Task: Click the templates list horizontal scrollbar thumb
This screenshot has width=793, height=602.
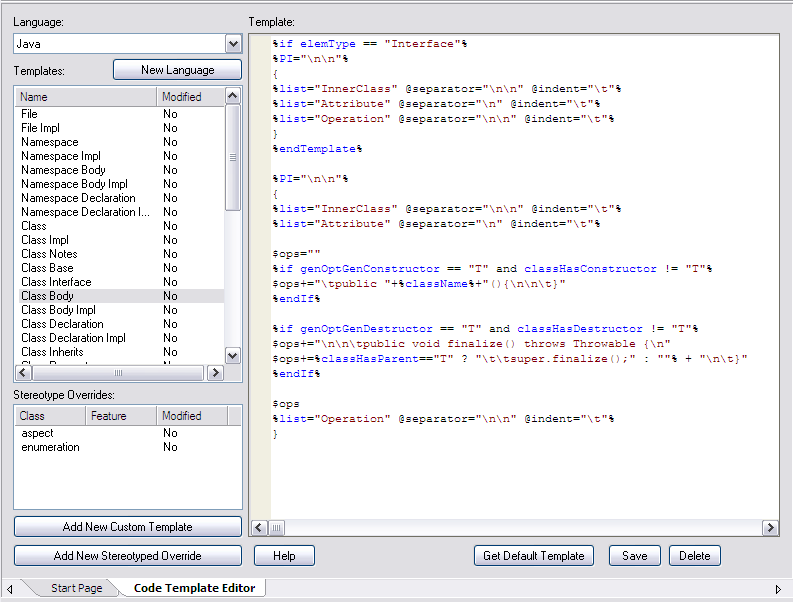Action: (x=118, y=373)
